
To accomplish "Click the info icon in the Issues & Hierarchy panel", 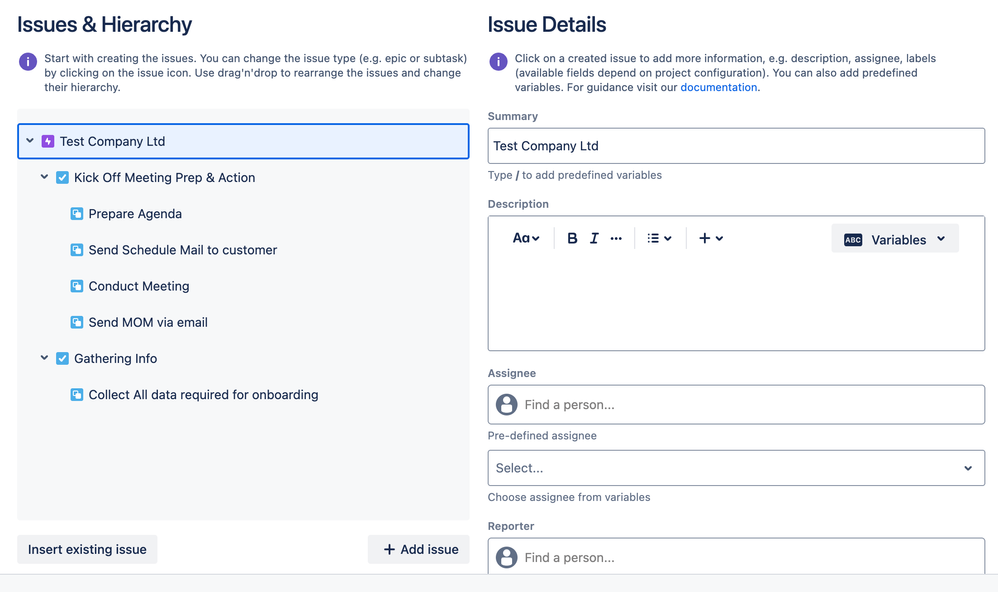I will coord(27,62).
